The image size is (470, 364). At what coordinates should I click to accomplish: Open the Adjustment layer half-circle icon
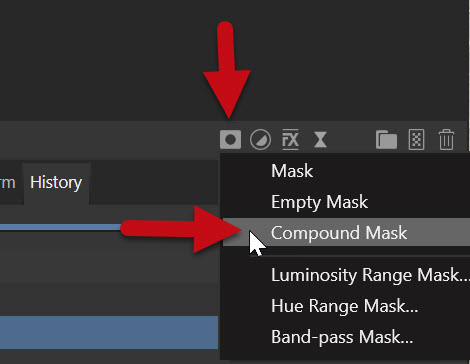[260, 139]
